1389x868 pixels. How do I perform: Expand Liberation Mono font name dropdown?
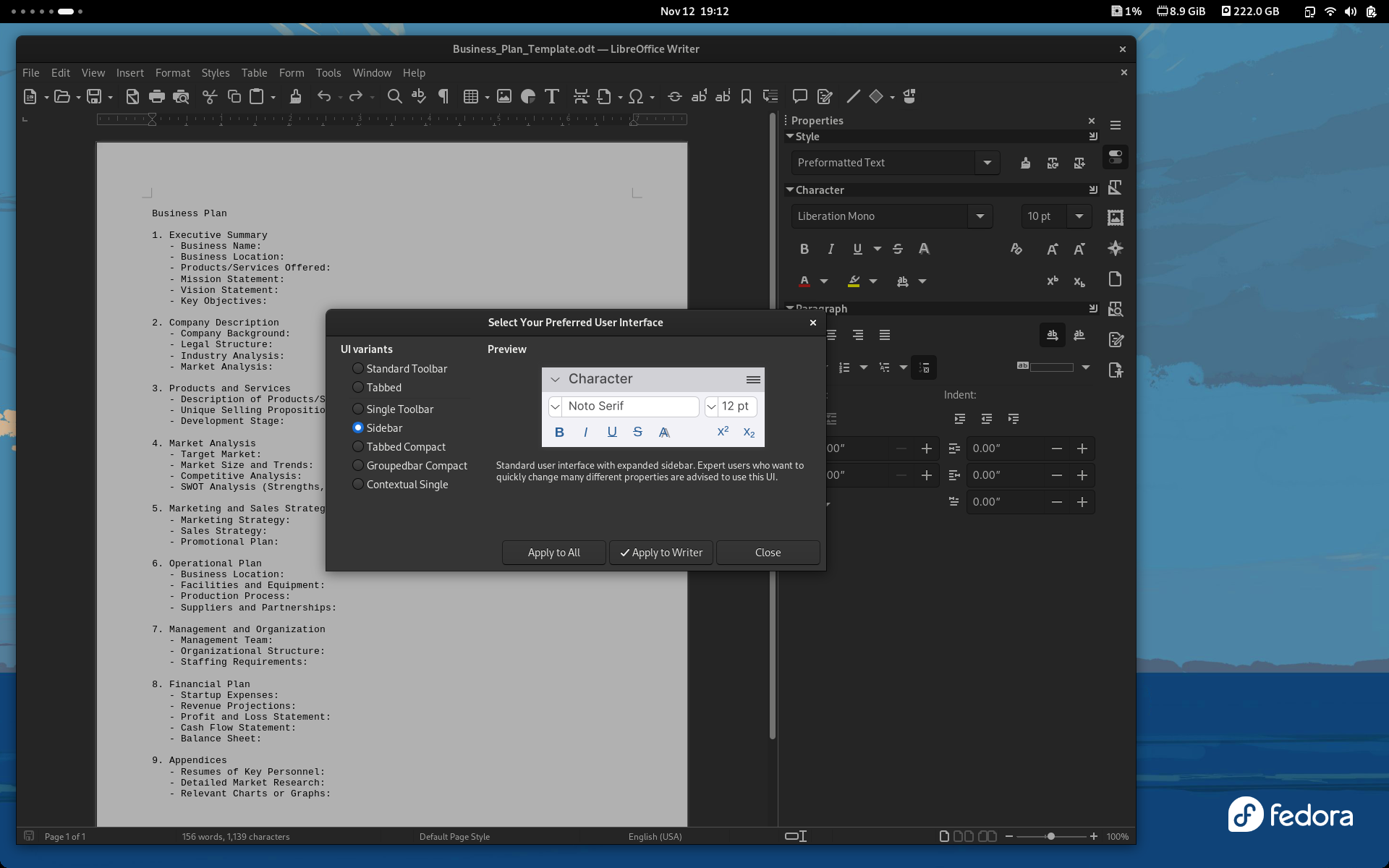pos(980,216)
